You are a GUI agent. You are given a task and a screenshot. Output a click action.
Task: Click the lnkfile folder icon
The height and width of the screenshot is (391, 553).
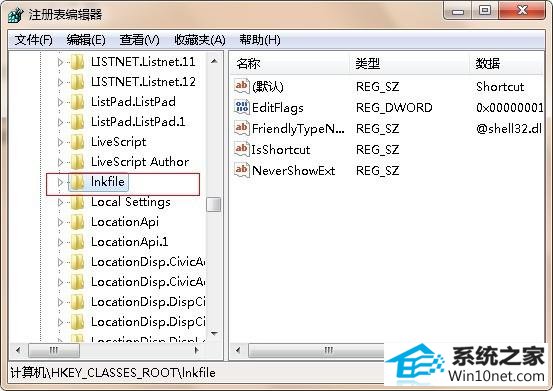tap(77, 182)
